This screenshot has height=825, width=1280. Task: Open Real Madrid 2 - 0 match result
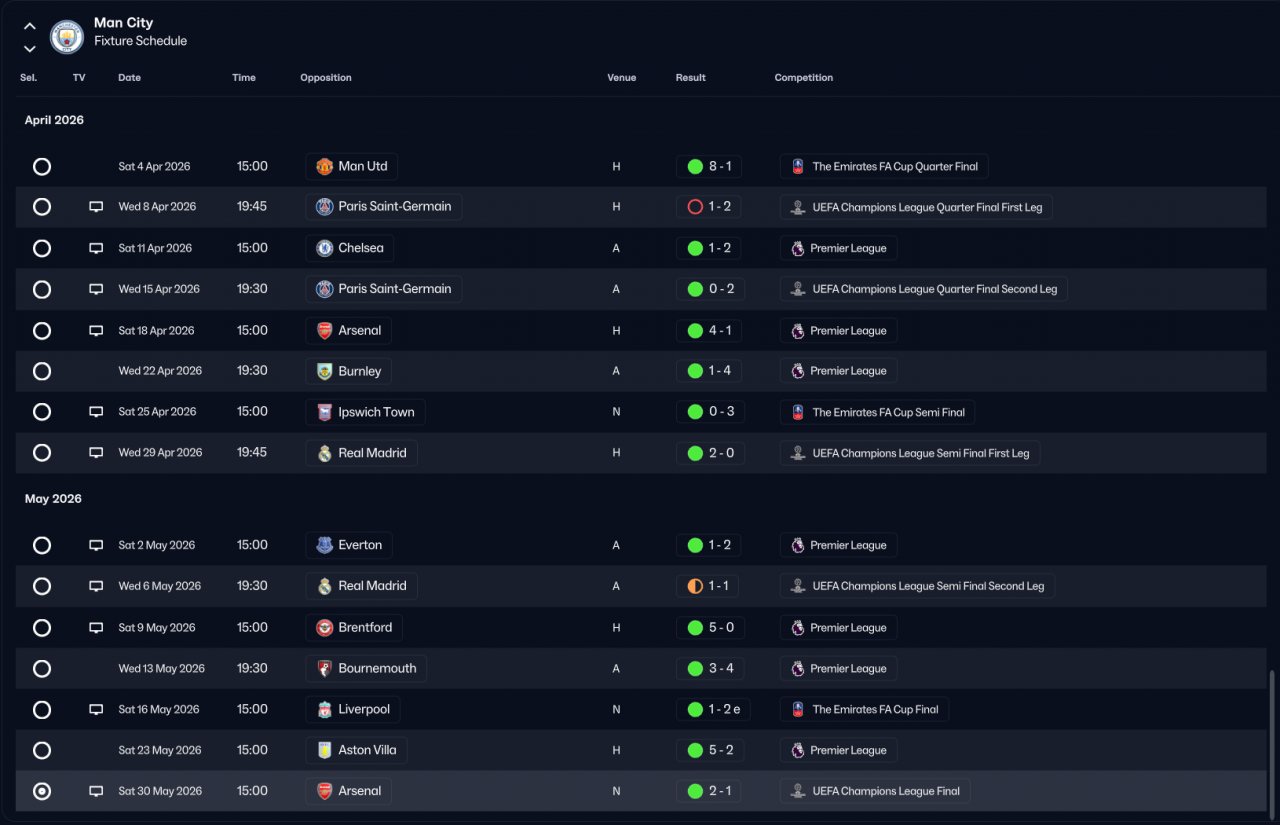click(x=710, y=453)
